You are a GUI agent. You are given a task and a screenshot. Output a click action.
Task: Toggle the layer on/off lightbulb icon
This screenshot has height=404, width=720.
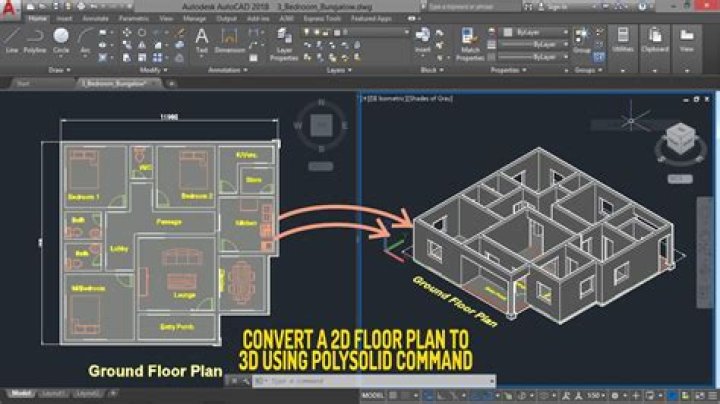pyautogui.click(x=306, y=32)
